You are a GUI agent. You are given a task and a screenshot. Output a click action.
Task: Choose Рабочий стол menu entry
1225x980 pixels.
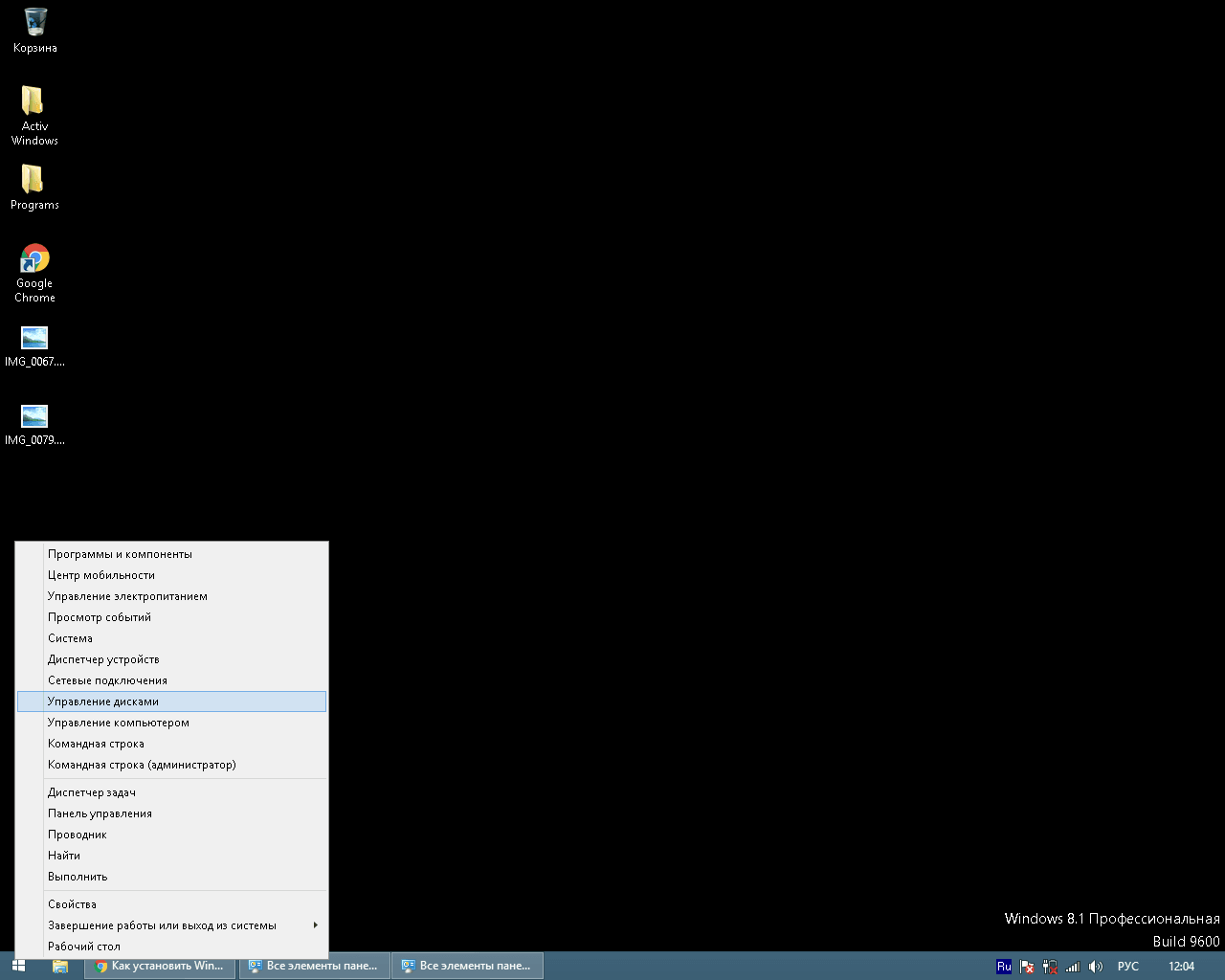[x=172, y=947]
